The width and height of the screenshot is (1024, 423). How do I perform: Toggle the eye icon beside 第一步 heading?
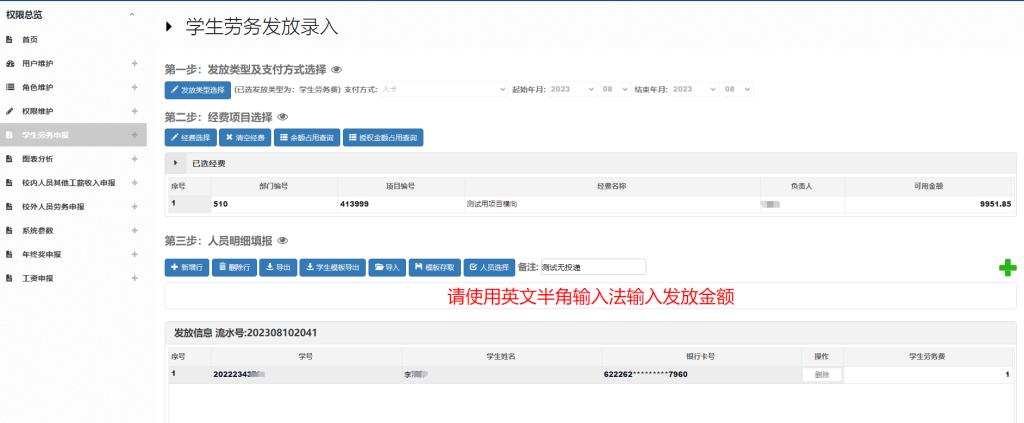(337, 70)
